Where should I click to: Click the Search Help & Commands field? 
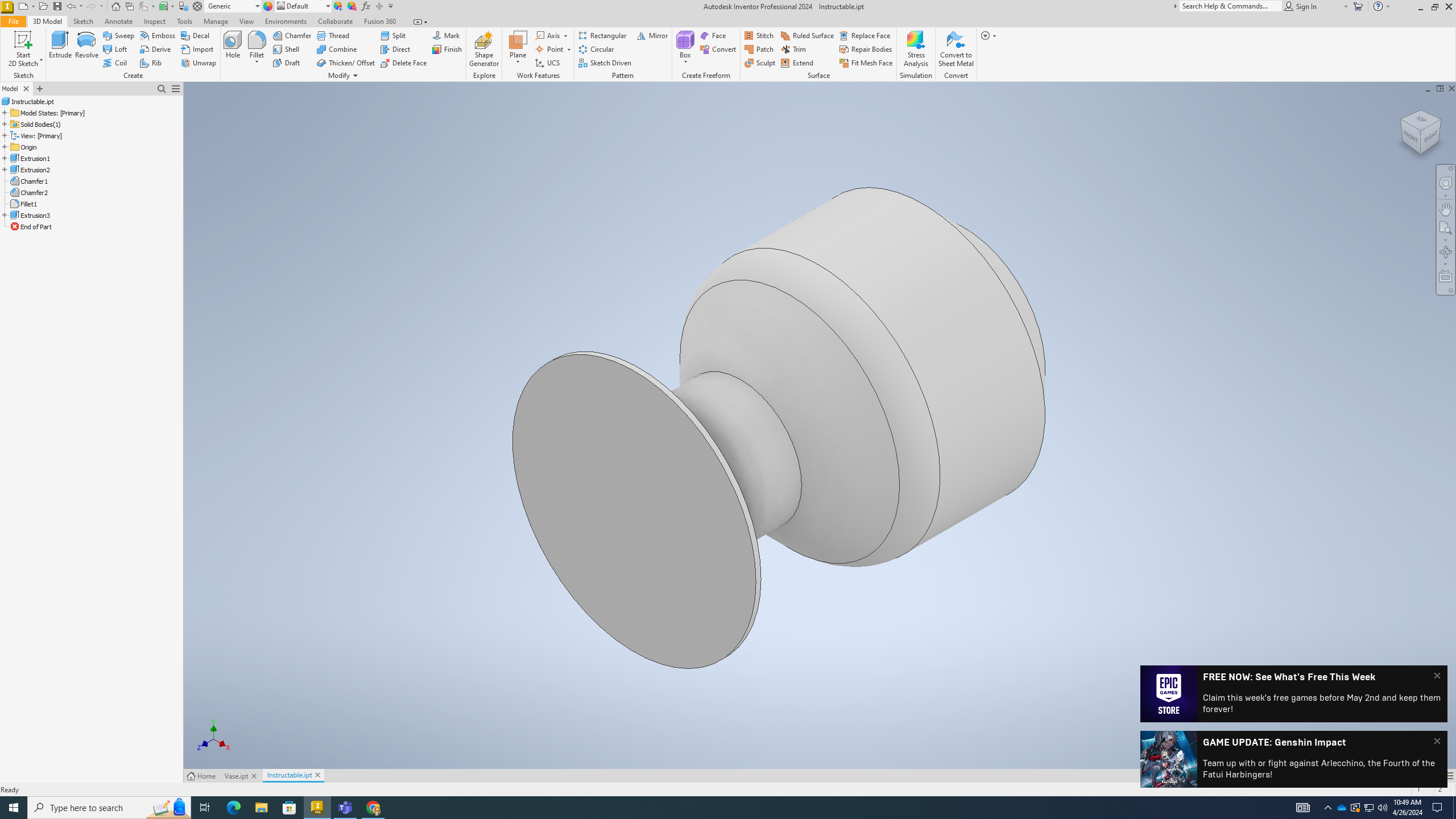(x=1230, y=6)
